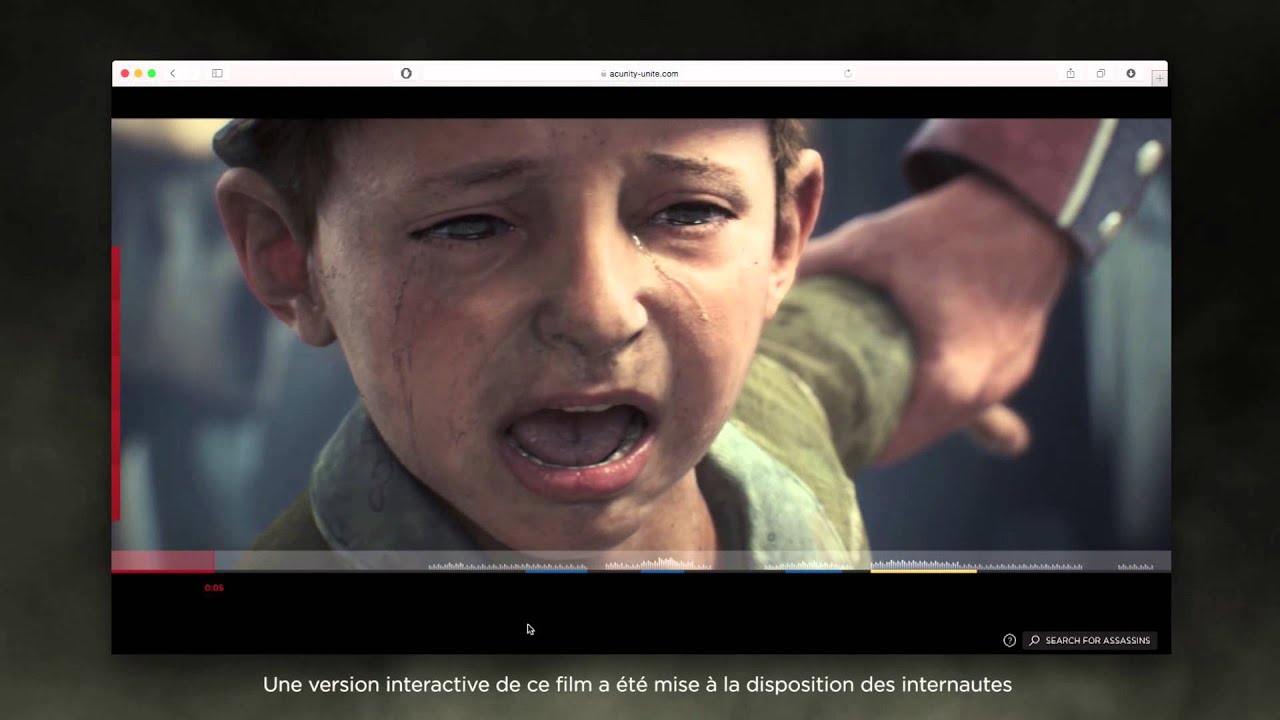Image resolution: width=1280 pixels, height=720 pixels.
Task: Jump to the orange highlighted timeline segment
Action: click(923, 571)
